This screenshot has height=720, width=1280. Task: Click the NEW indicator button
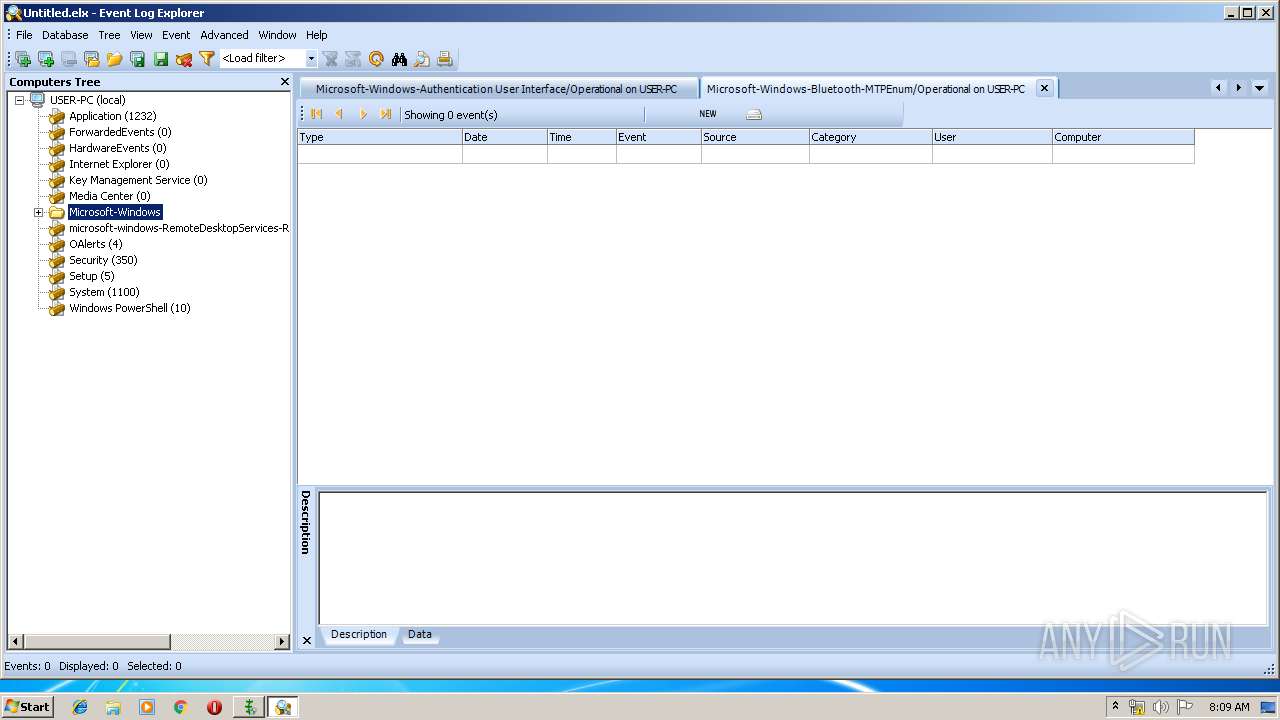point(708,114)
